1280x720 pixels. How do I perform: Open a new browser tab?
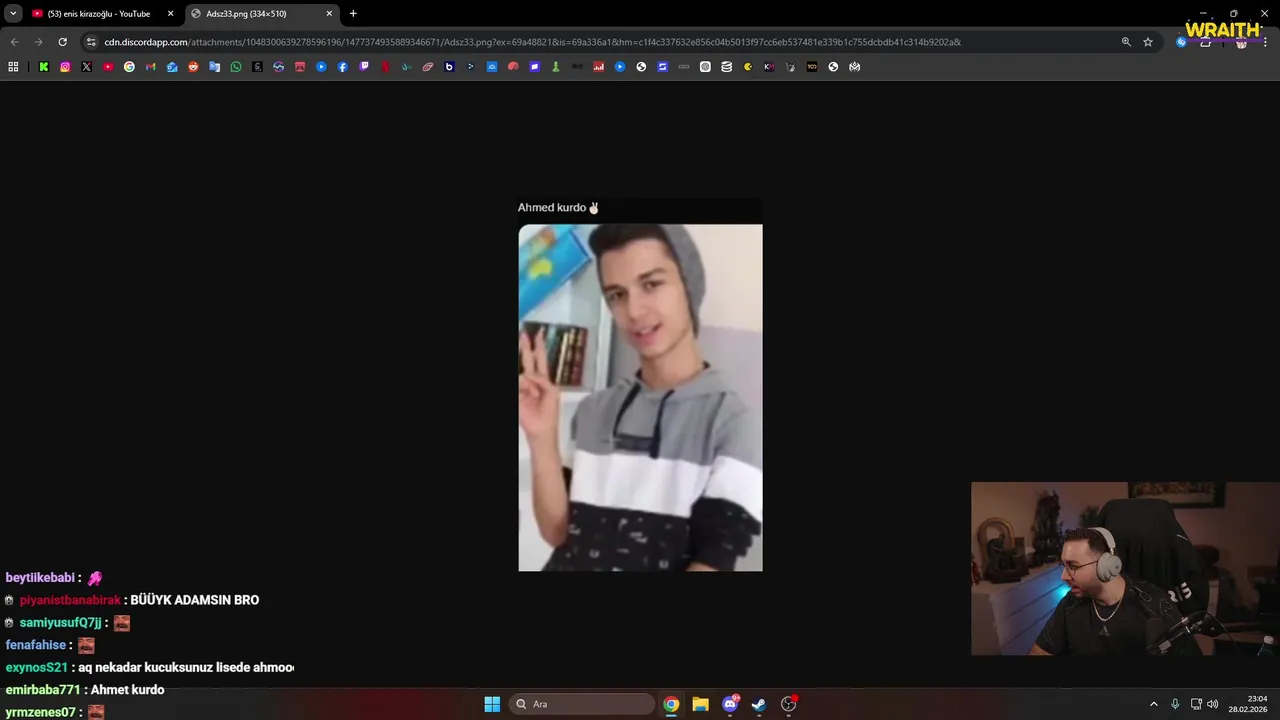353,14
